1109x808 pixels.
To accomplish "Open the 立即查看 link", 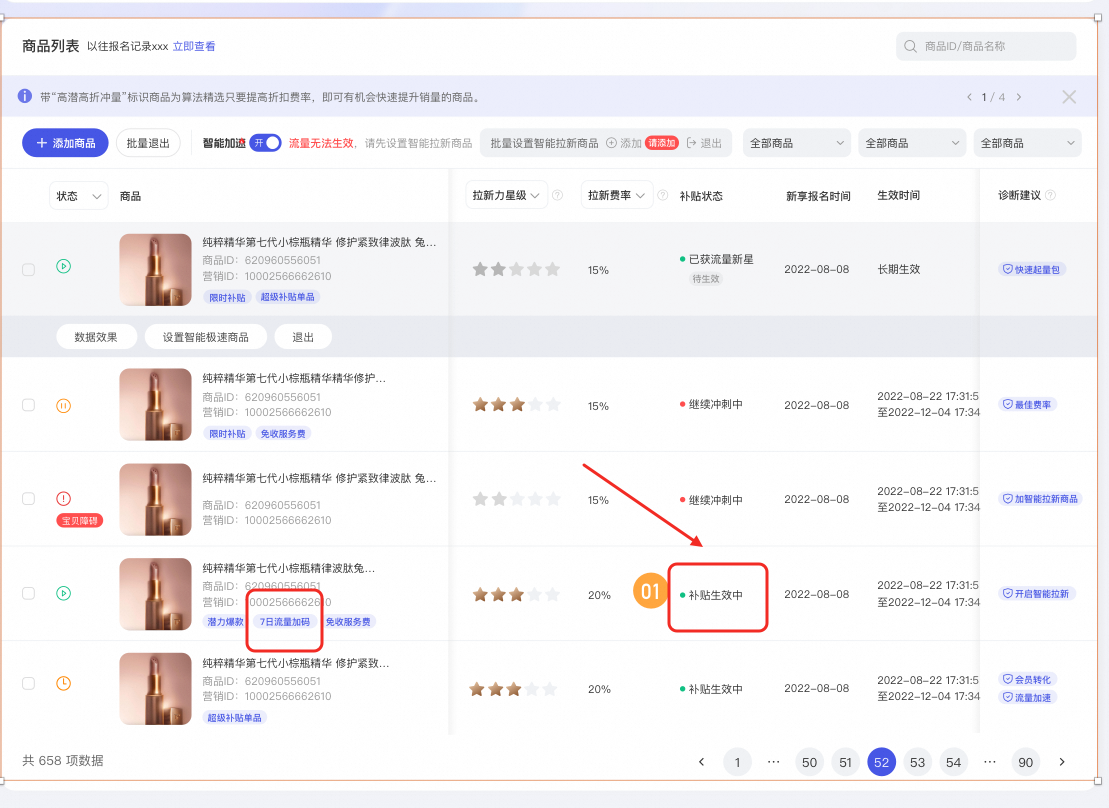I will pos(194,46).
